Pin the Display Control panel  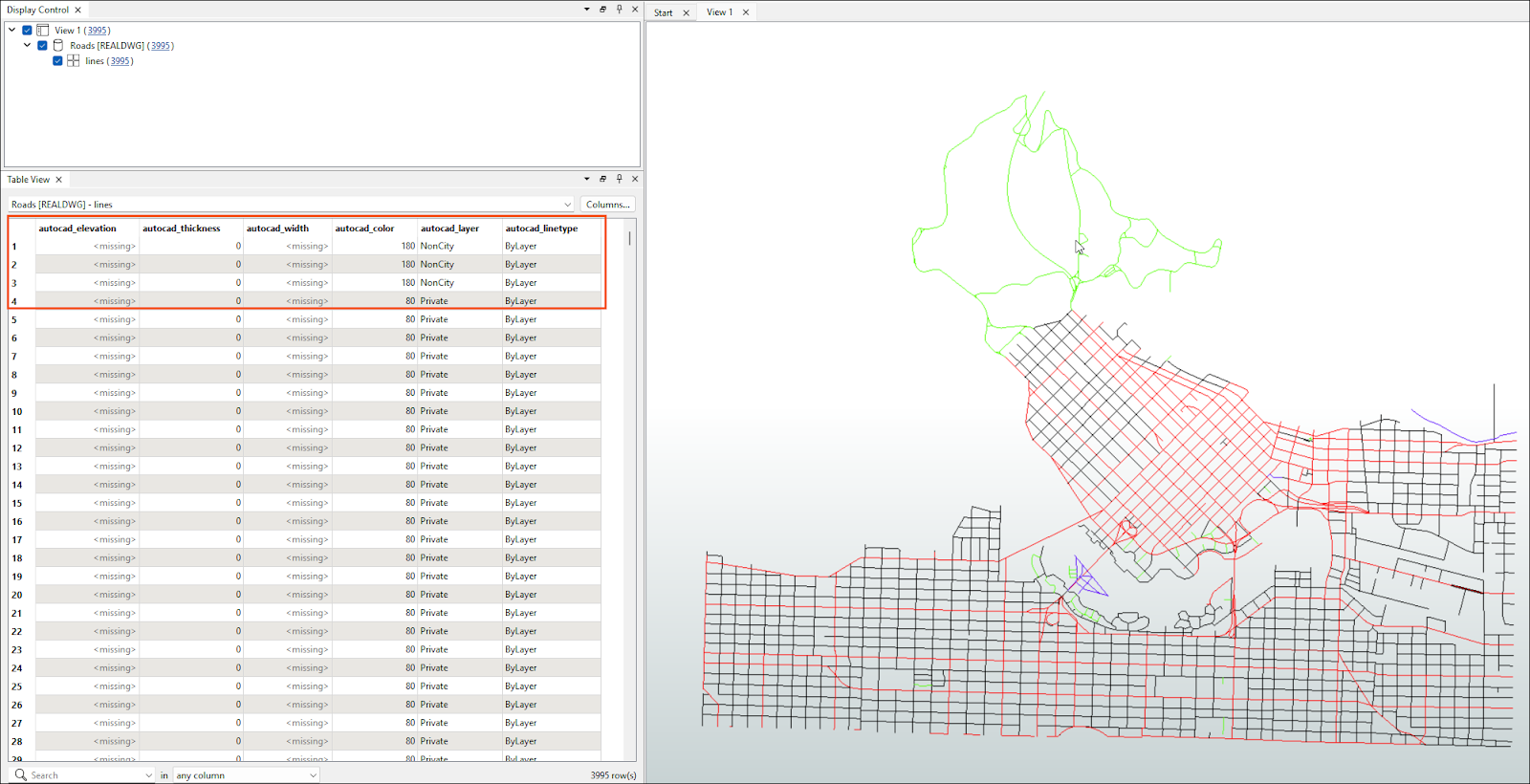coord(620,10)
